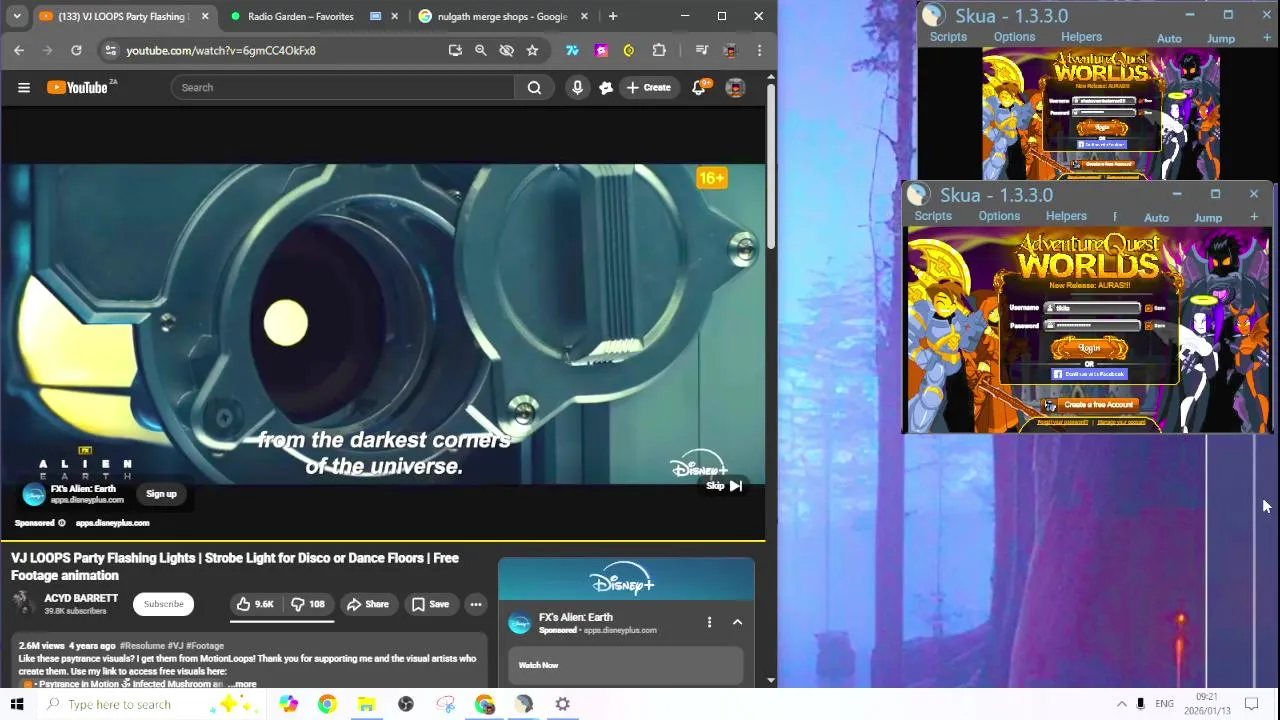
Task: Reload the YouTube page
Action: [x=76, y=50]
